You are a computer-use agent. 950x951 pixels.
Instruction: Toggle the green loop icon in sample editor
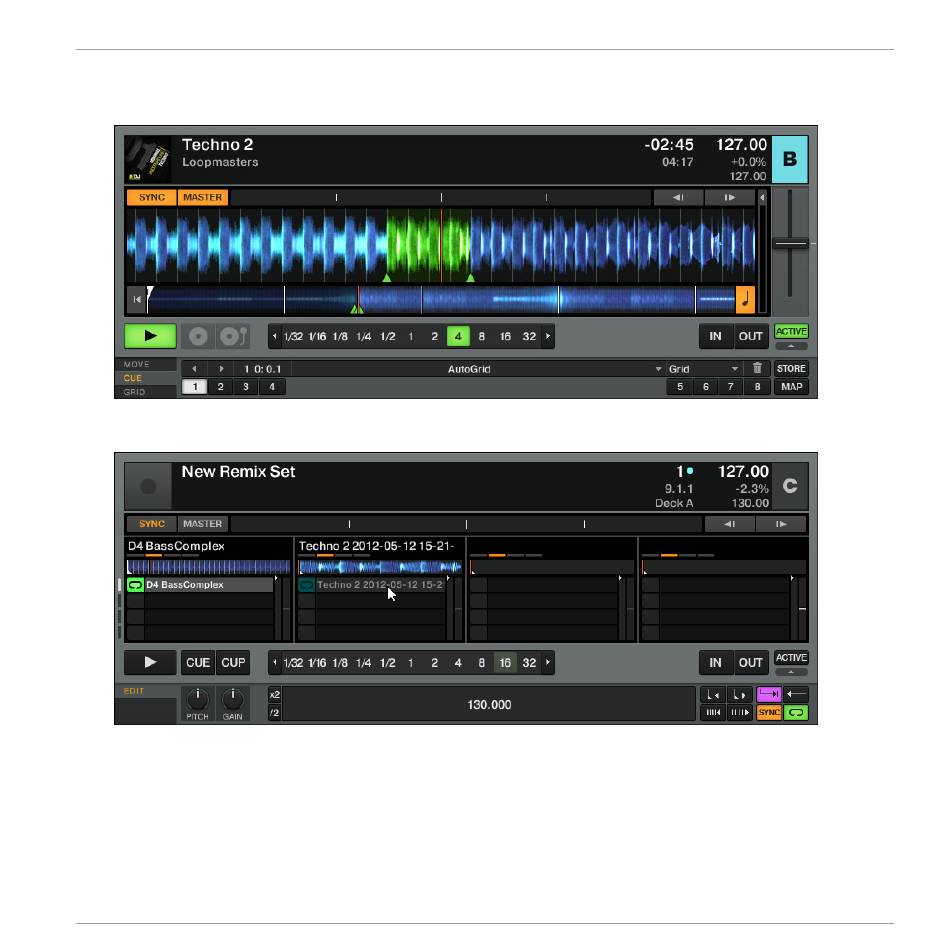796,713
